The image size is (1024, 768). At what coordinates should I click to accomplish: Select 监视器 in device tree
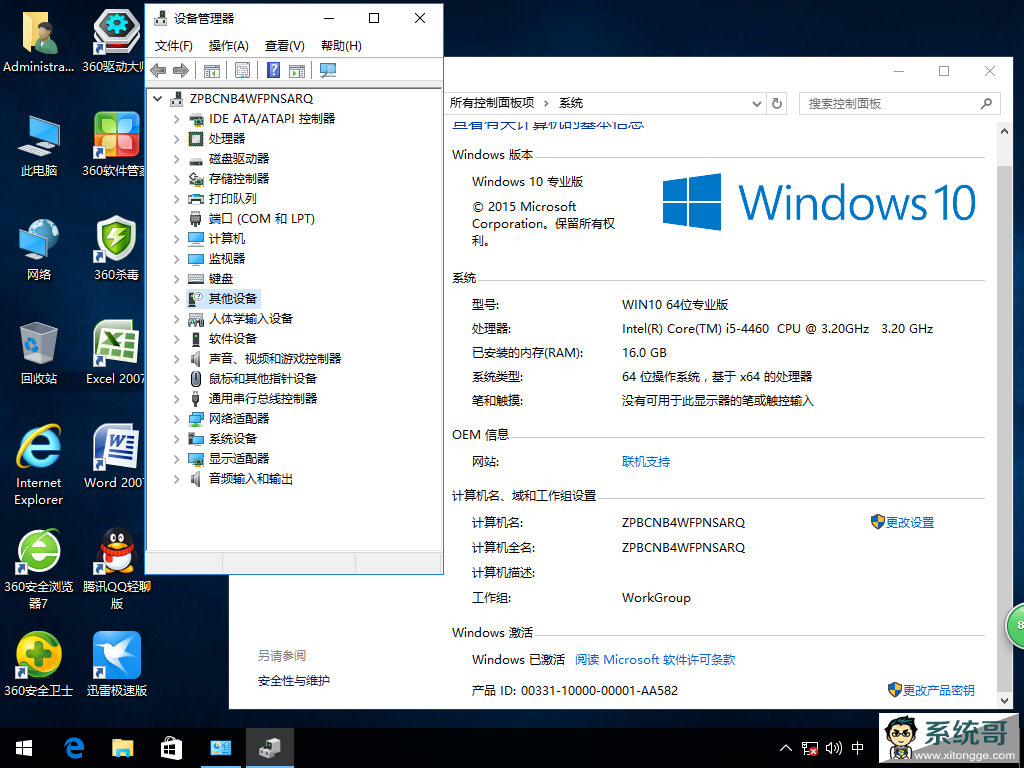click(x=227, y=259)
